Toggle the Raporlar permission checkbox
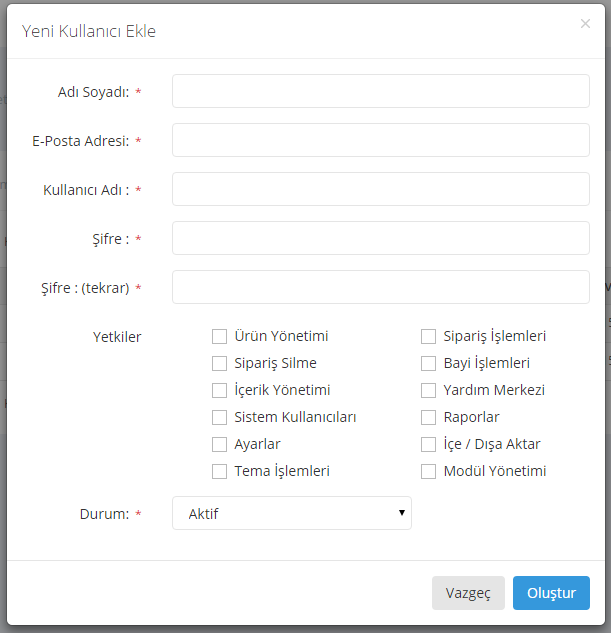Viewport: 611px width, 633px height. (x=428, y=418)
